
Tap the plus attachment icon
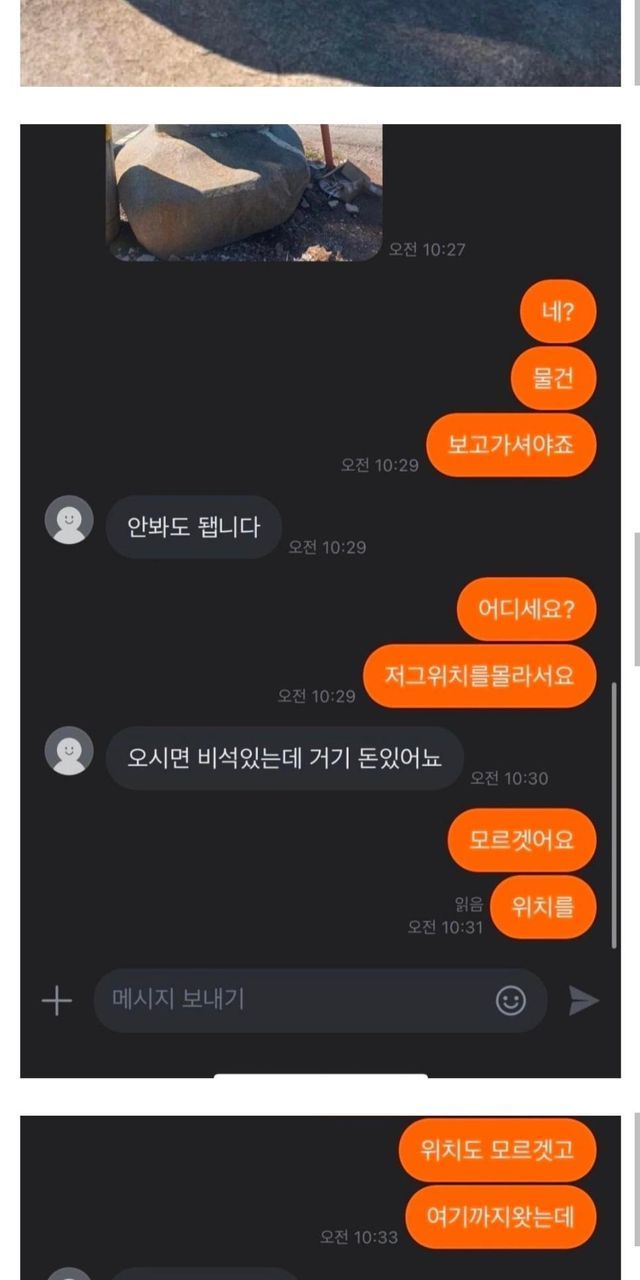57,1001
